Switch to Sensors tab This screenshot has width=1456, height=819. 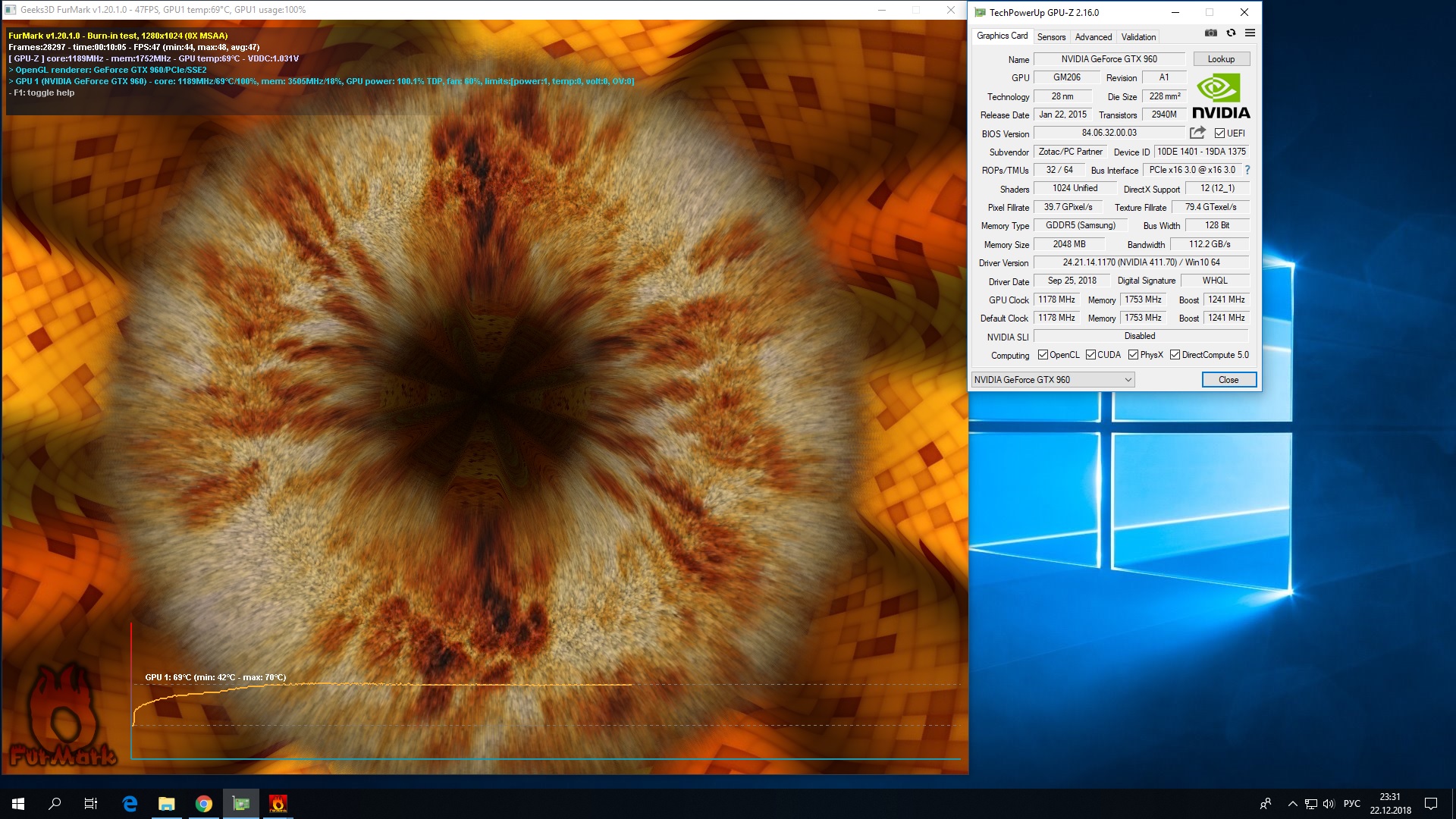click(x=1051, y=36)
